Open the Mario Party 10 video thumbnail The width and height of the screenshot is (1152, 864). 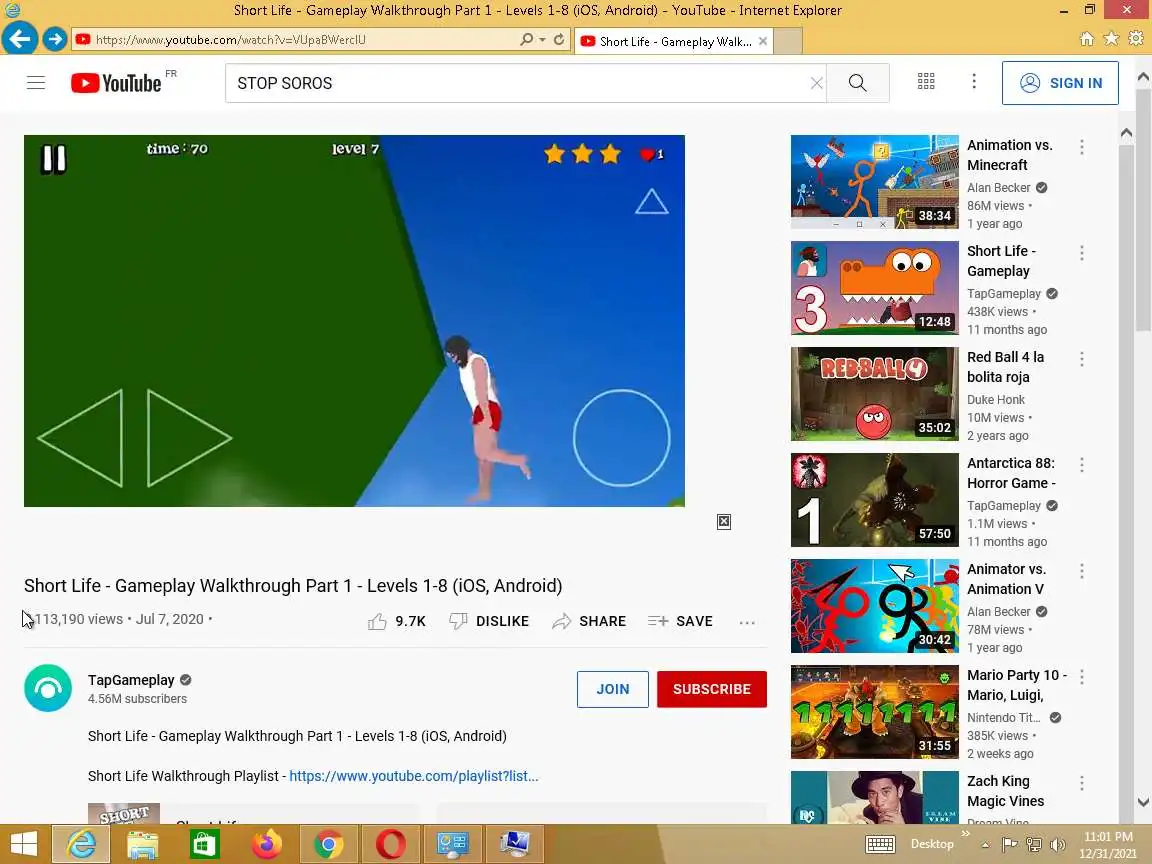[x=874, y=712]
